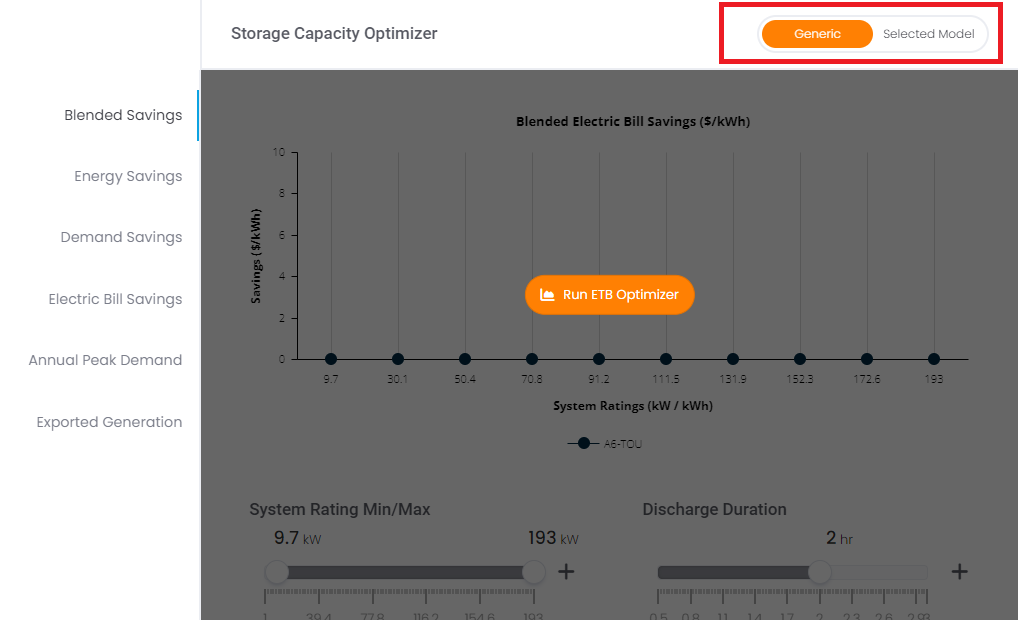Image resolution: width=1018 pixels, height=620 pixels.
Task: Click the data point at 91.2 rating
Action: click(599, 359)
